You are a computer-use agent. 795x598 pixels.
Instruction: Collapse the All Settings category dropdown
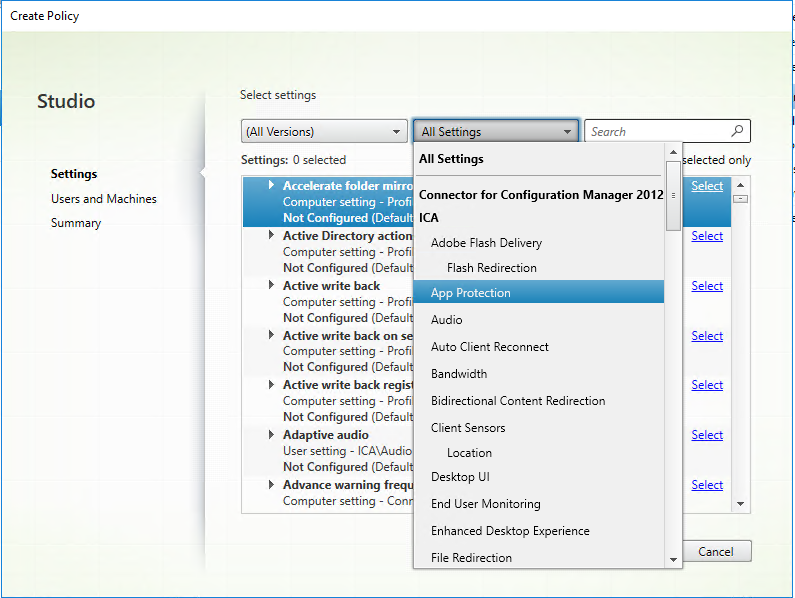tap(567, 131)
